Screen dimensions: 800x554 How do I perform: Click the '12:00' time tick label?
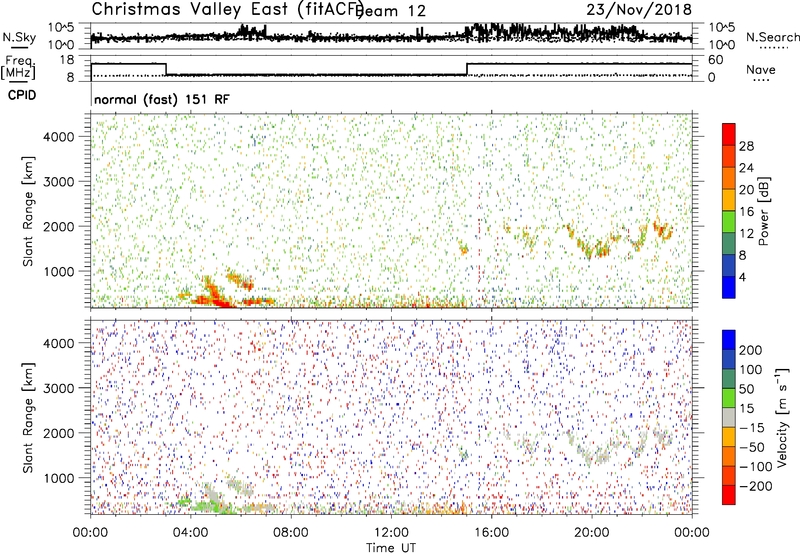[391, 533]
